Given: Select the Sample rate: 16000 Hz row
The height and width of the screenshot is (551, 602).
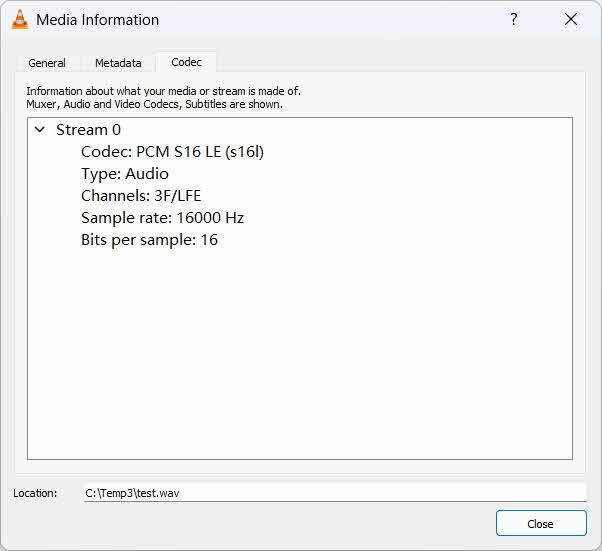Looking at the screenshot, I should click(162, 218).
